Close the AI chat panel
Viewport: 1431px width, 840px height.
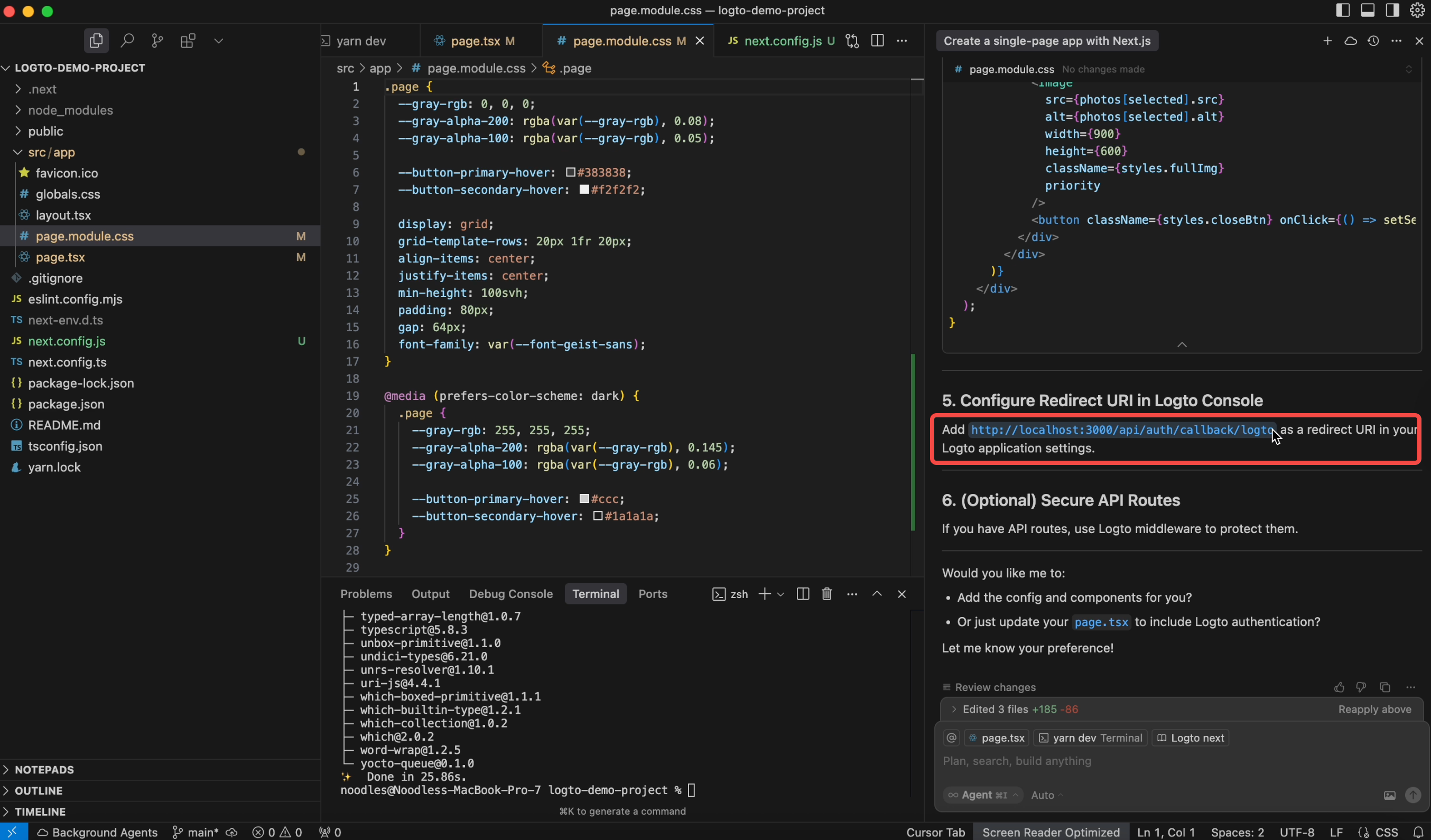click(x=1419, y=41)
